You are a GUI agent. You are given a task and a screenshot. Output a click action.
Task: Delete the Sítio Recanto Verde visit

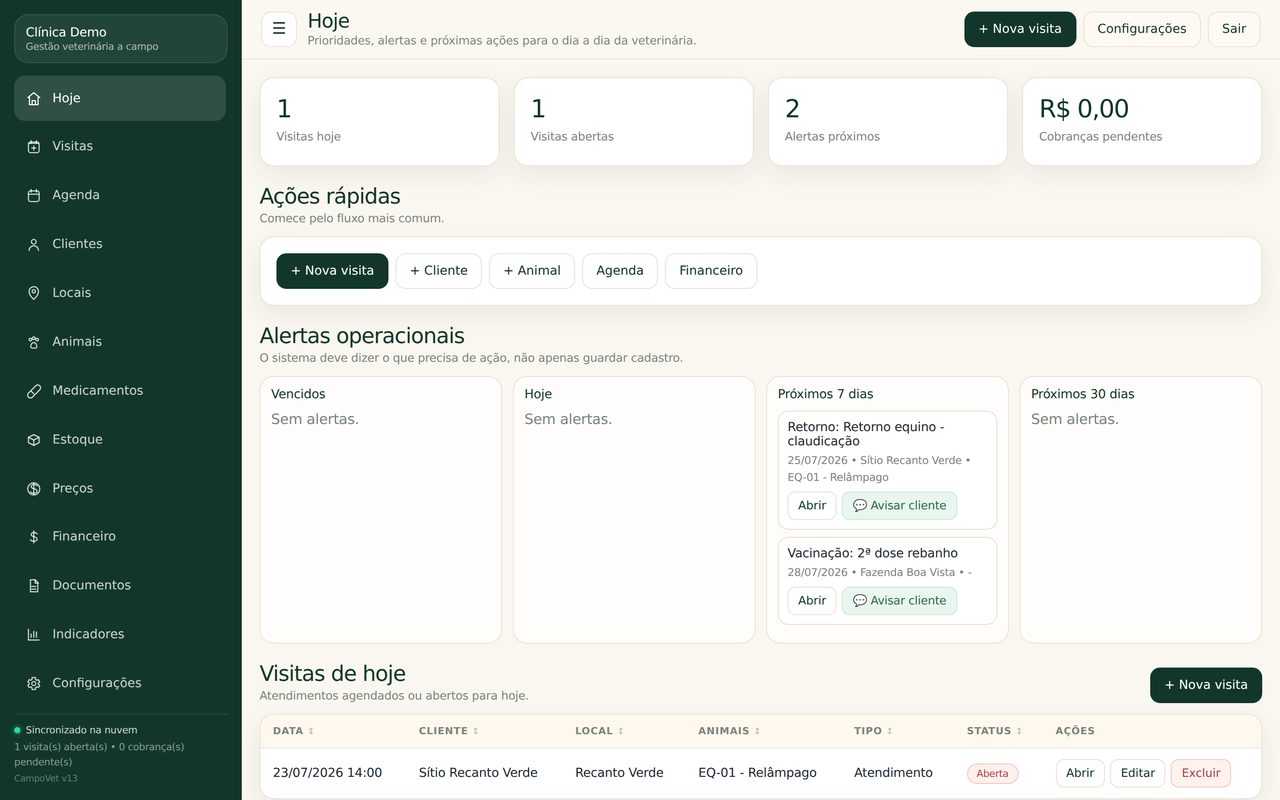[x=1201, y=773]
